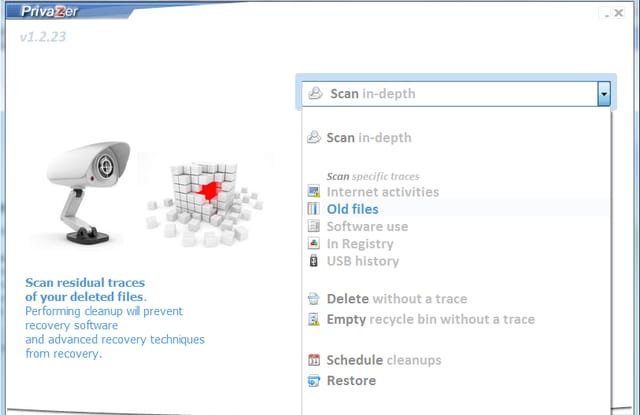Click the surveillance camera image
640x415 pixels.
coord(87,192)
